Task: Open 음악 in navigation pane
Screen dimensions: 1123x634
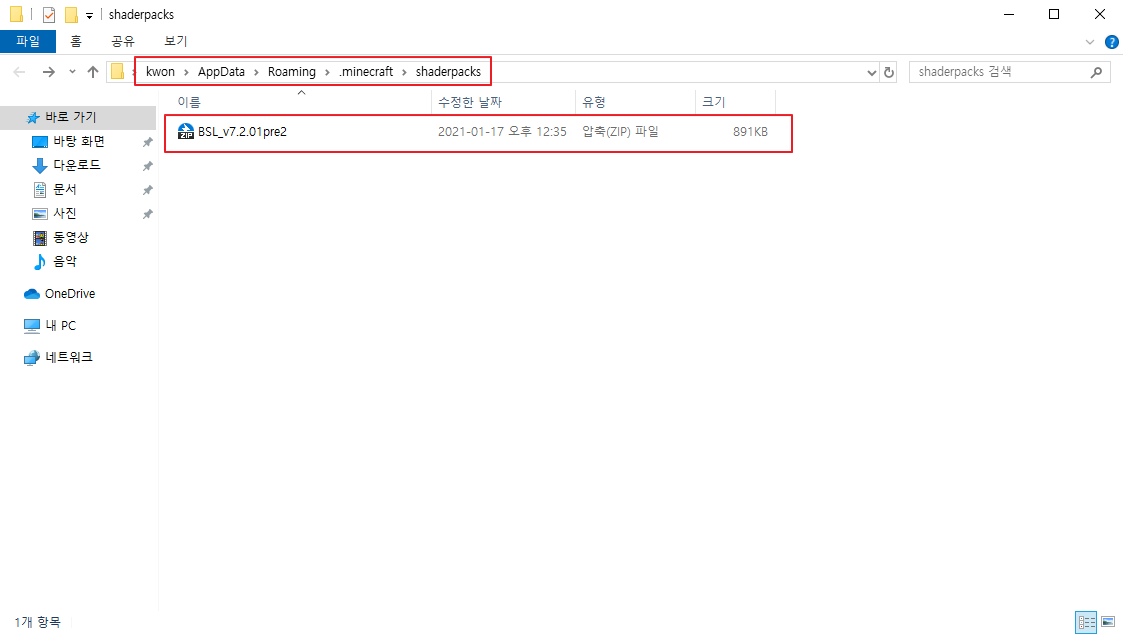Action: (64, 261)
